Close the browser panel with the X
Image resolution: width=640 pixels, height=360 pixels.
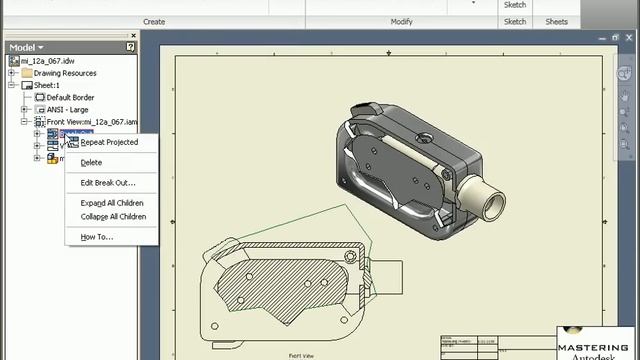click(x=133, y=36)
